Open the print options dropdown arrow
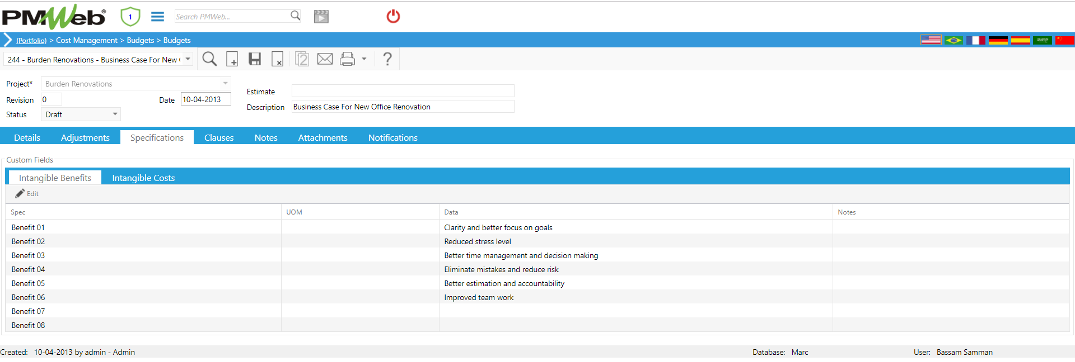Screen dimensions: 1075x362 [x=364, y=60]
